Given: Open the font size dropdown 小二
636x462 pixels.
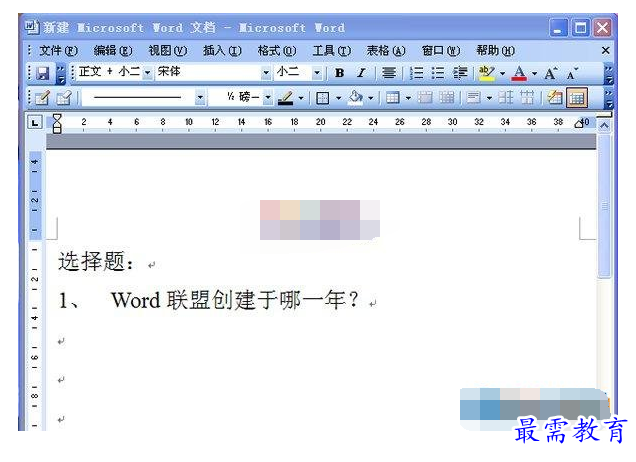Looking at the screenshot, I should pyautogui.click(x=317, y=73).
